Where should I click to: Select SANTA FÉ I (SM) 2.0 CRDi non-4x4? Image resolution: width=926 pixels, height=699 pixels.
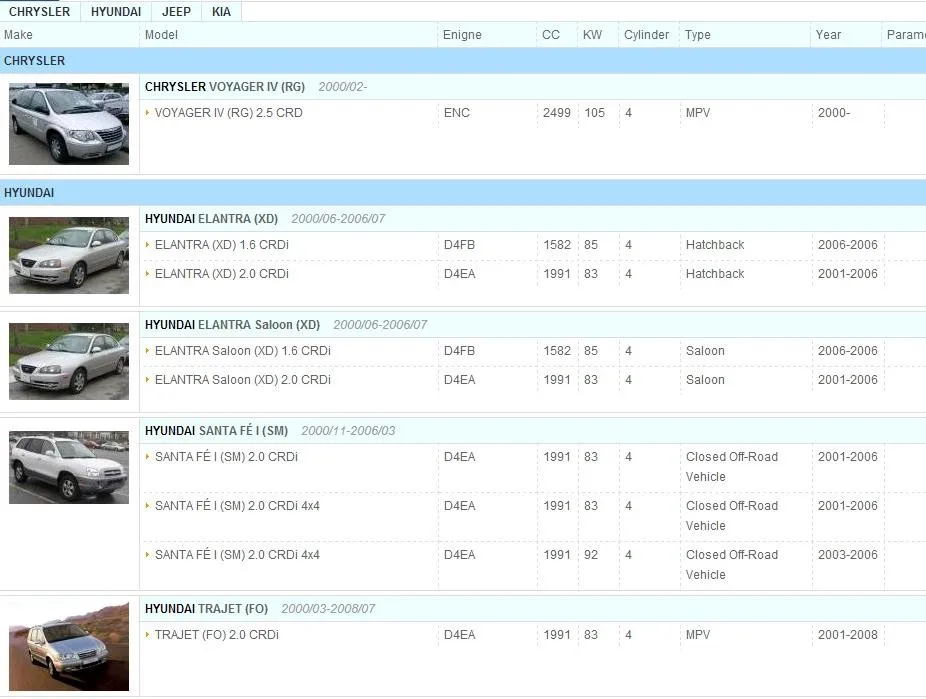(x=226, y=457)
